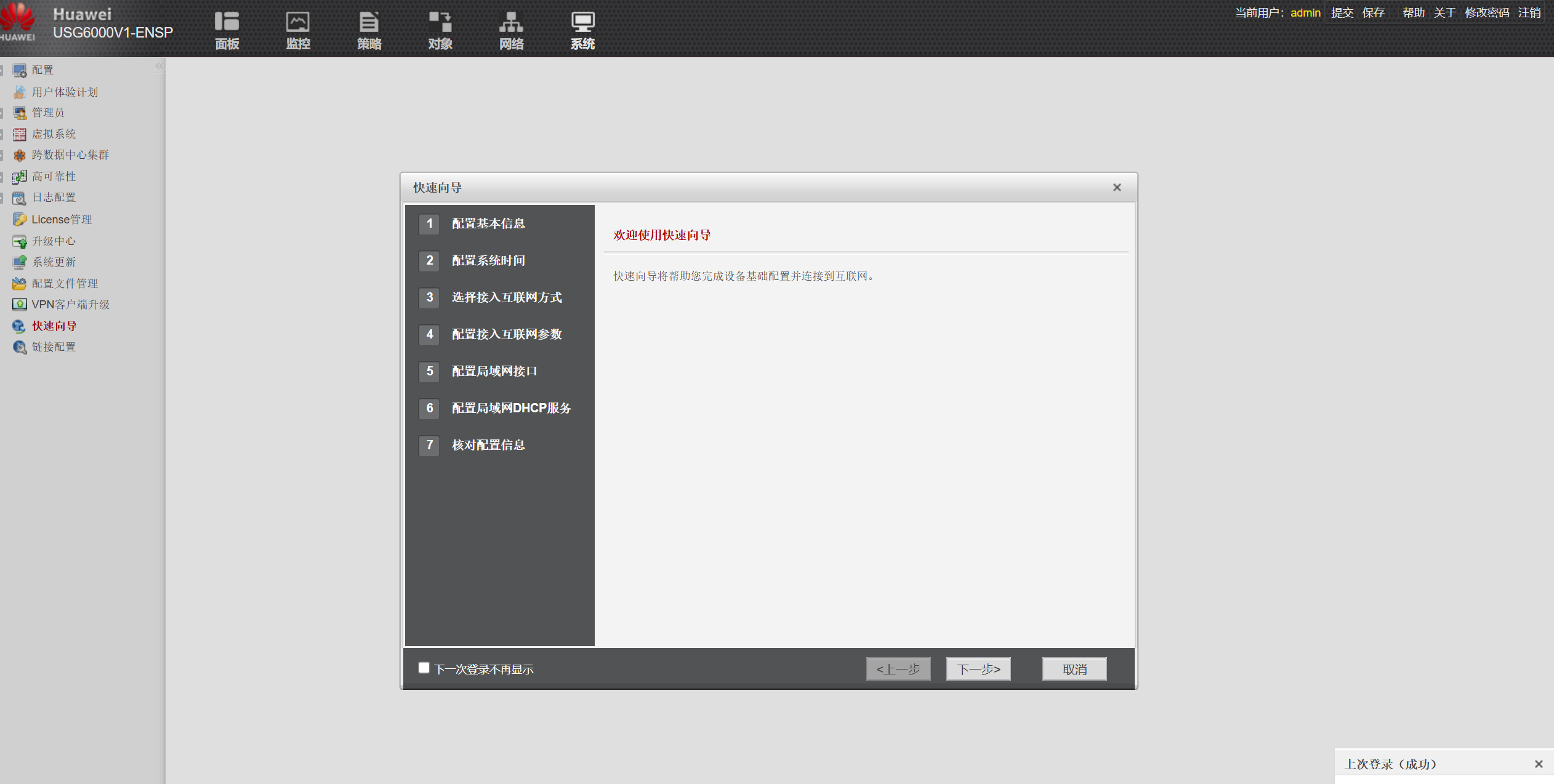The width and height of the screenshot is (1554, 784).
Task: Expand the 管理员 tree node
Action: point(2,113)
